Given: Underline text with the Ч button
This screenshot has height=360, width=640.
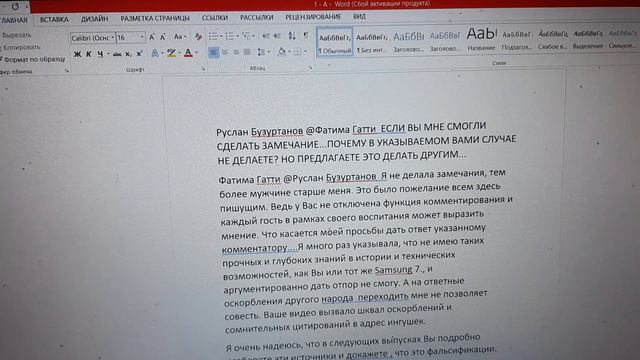Looking at the screenshot, I should pos(100,54).
